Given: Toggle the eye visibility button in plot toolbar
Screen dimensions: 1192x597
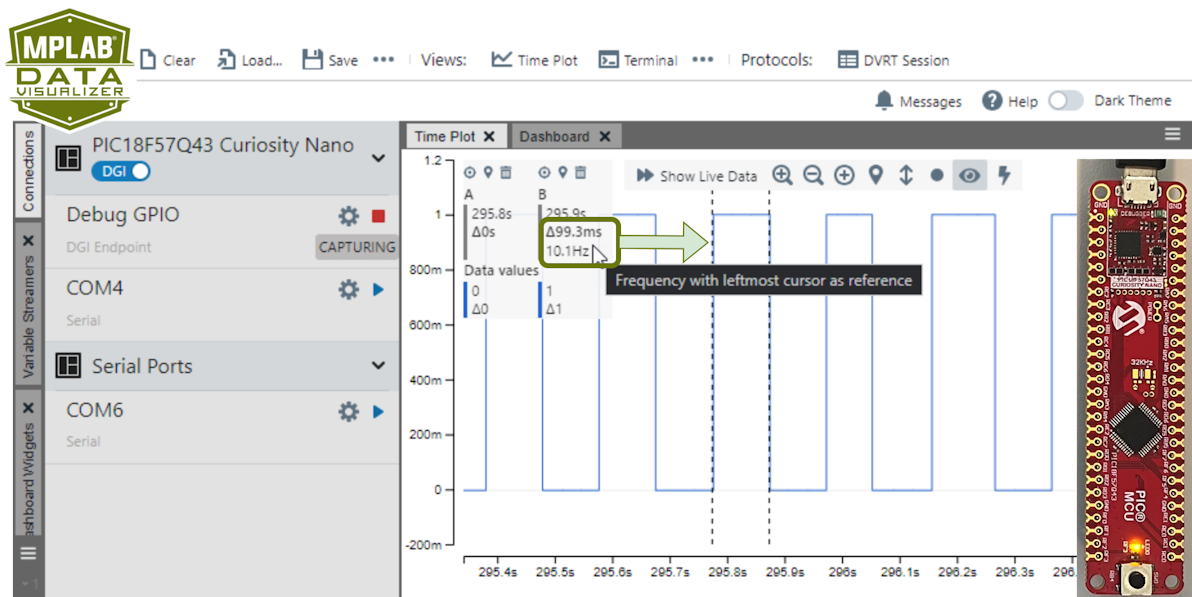Looking at the screenshot, I should [x=969, y=176].
